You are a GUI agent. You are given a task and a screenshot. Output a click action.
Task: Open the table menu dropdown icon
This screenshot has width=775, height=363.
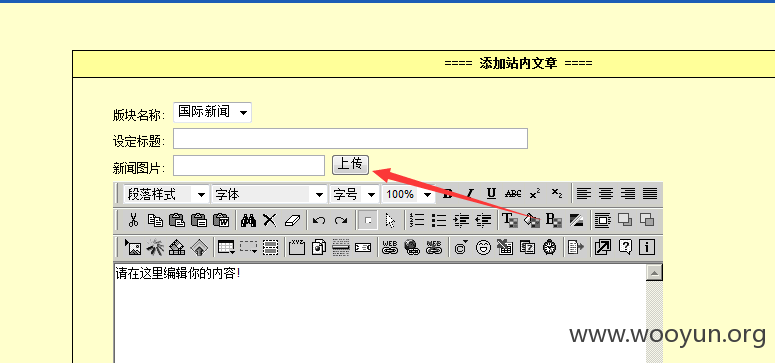coord(226,247)
